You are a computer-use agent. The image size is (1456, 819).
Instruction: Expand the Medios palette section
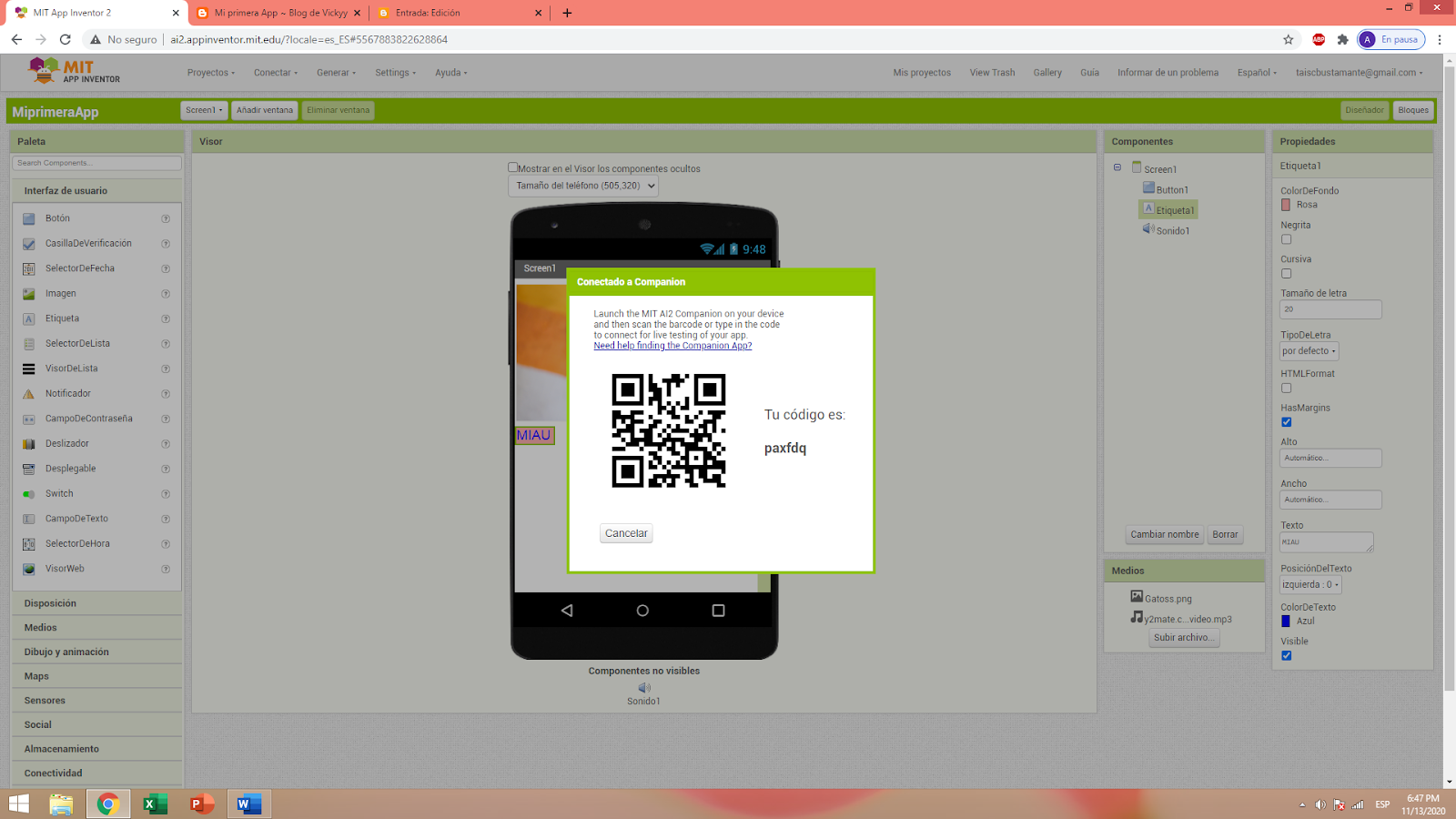(96, 628)
